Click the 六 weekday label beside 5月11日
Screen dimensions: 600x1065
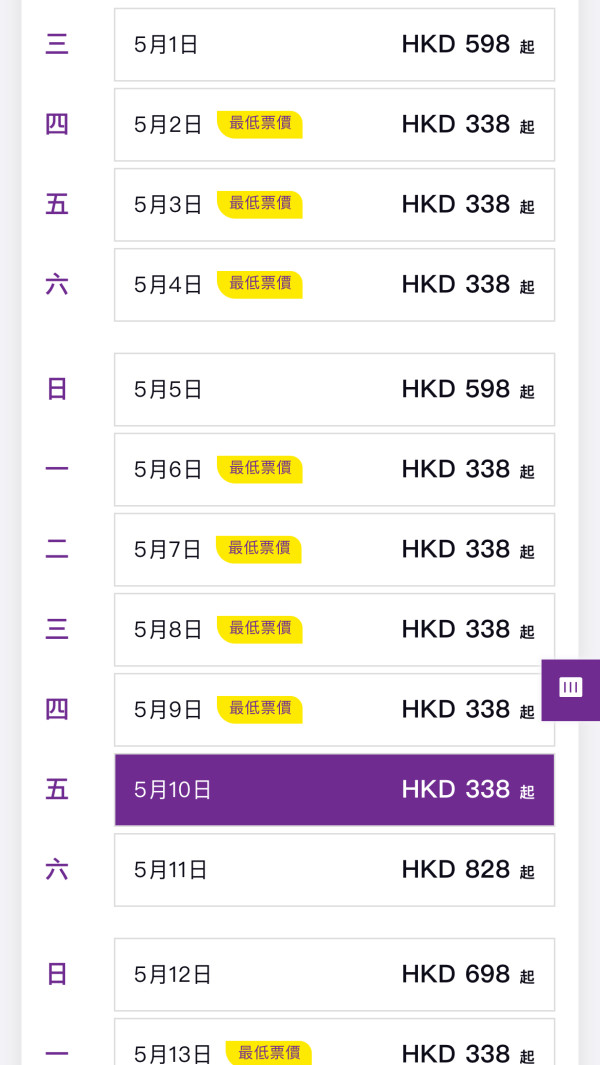coord(57,869)
